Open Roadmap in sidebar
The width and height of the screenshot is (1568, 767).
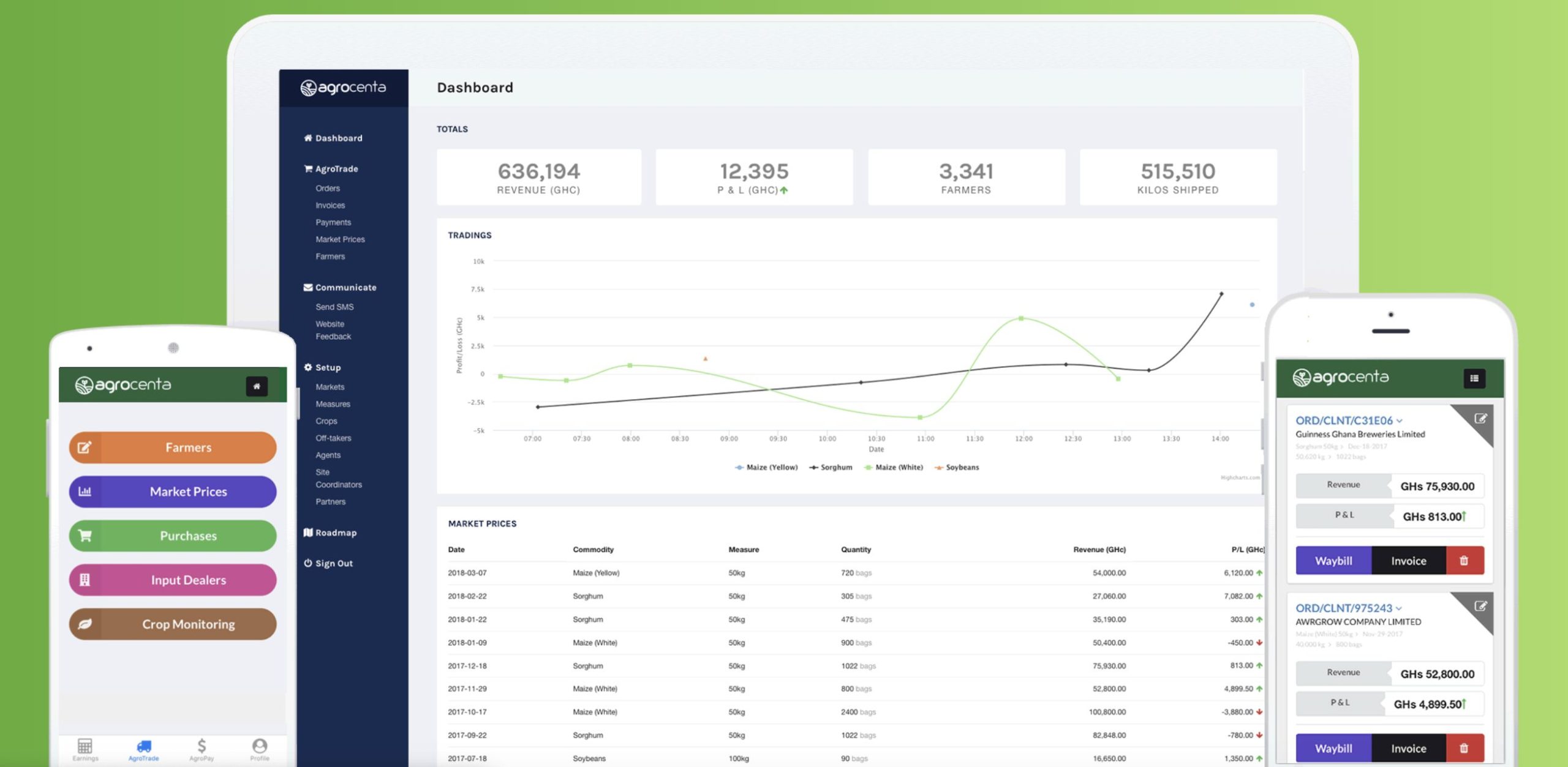pyautogui.click(x=330, y=533)
